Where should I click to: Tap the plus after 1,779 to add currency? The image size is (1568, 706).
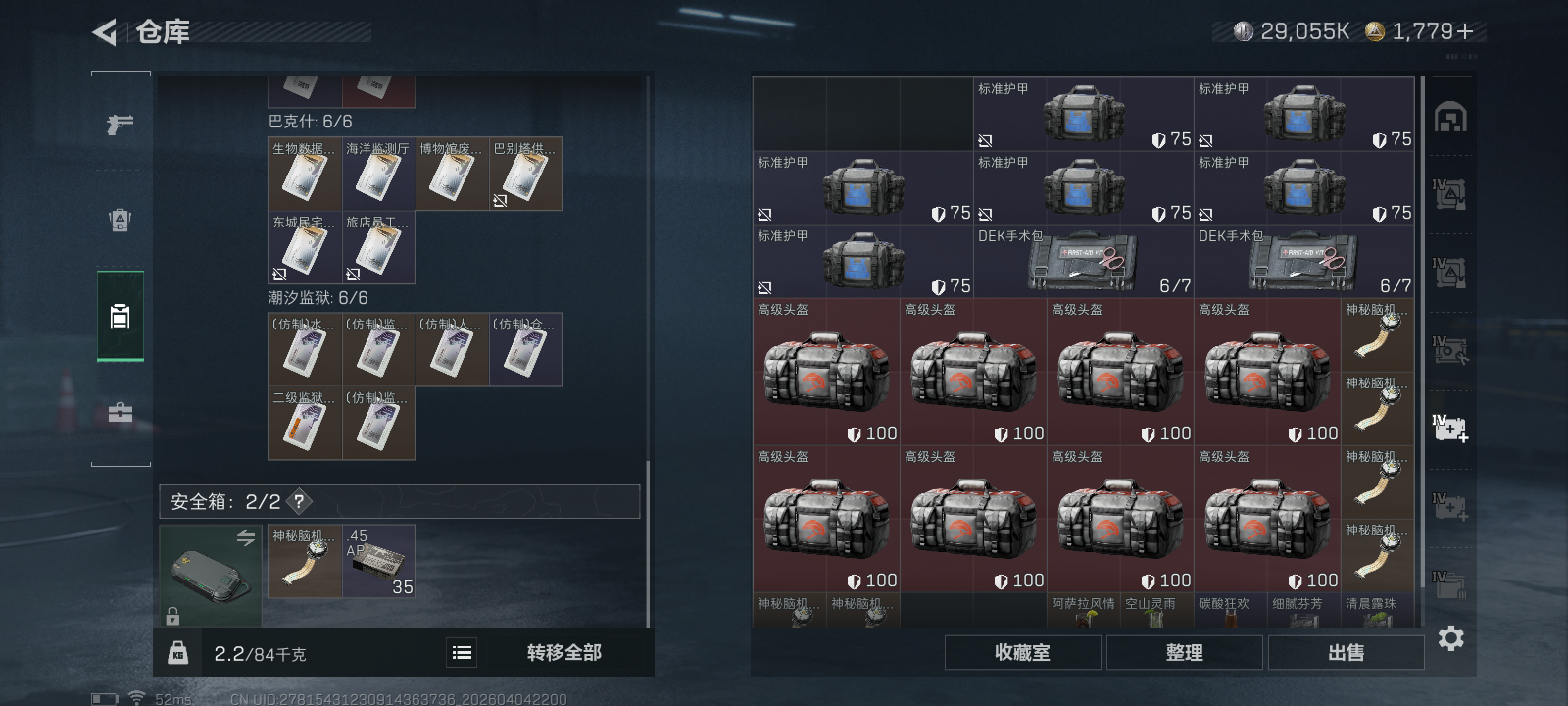tap(1465, 32)
